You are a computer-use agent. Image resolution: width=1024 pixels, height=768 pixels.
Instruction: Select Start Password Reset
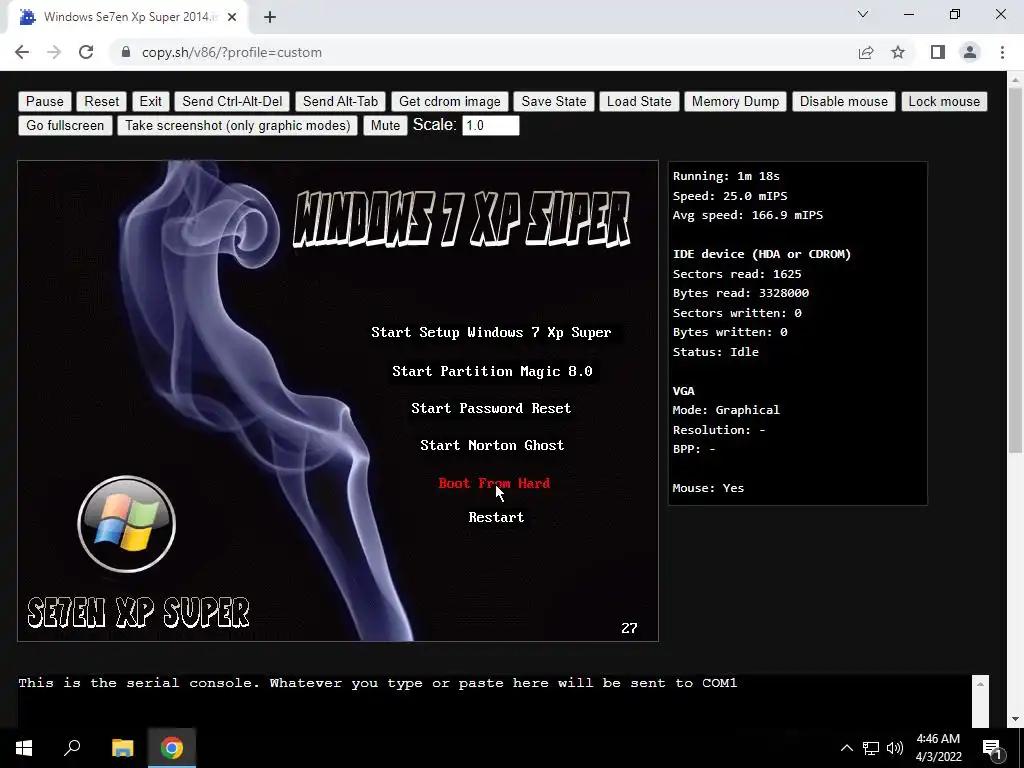pyautogui.click(x=491, y=408)
